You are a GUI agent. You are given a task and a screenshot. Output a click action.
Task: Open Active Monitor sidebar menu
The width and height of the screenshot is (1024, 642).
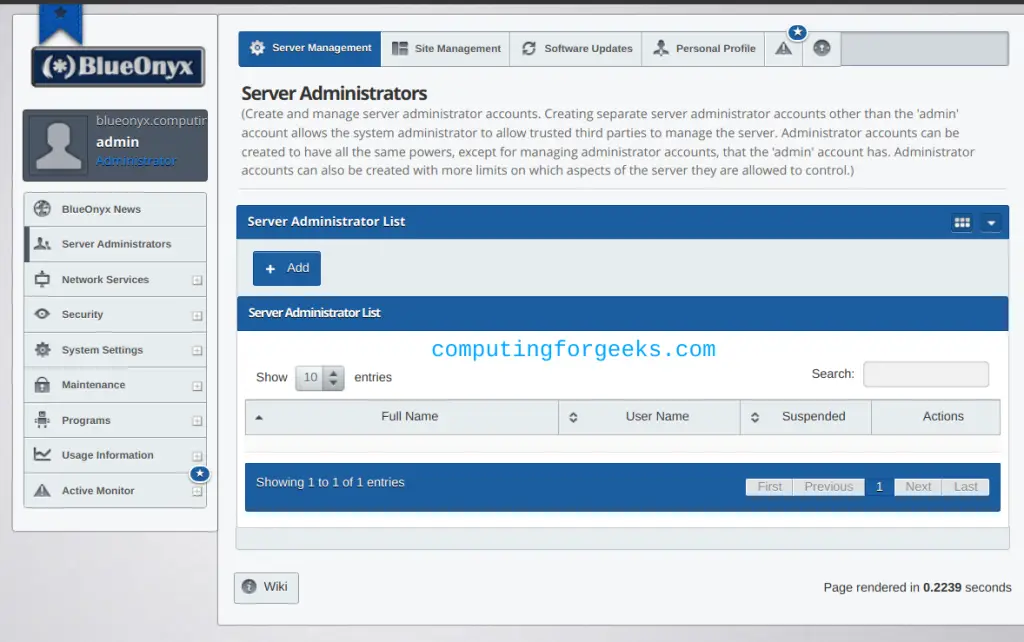coord(116,490)
